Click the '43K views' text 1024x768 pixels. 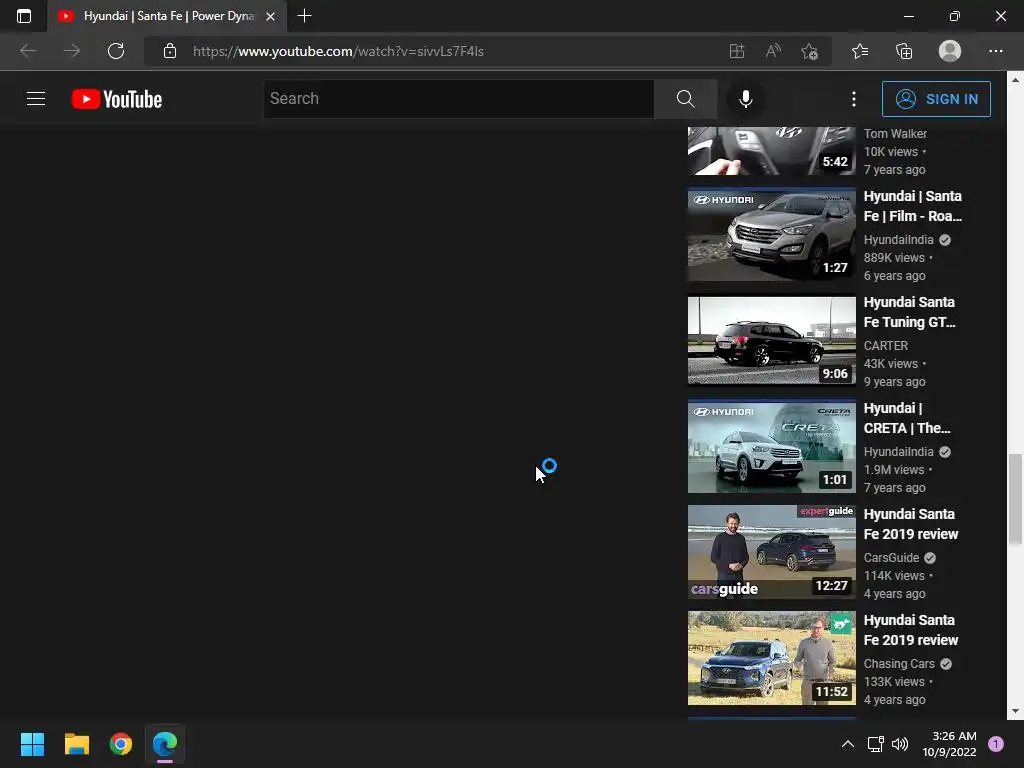(891, 364)
